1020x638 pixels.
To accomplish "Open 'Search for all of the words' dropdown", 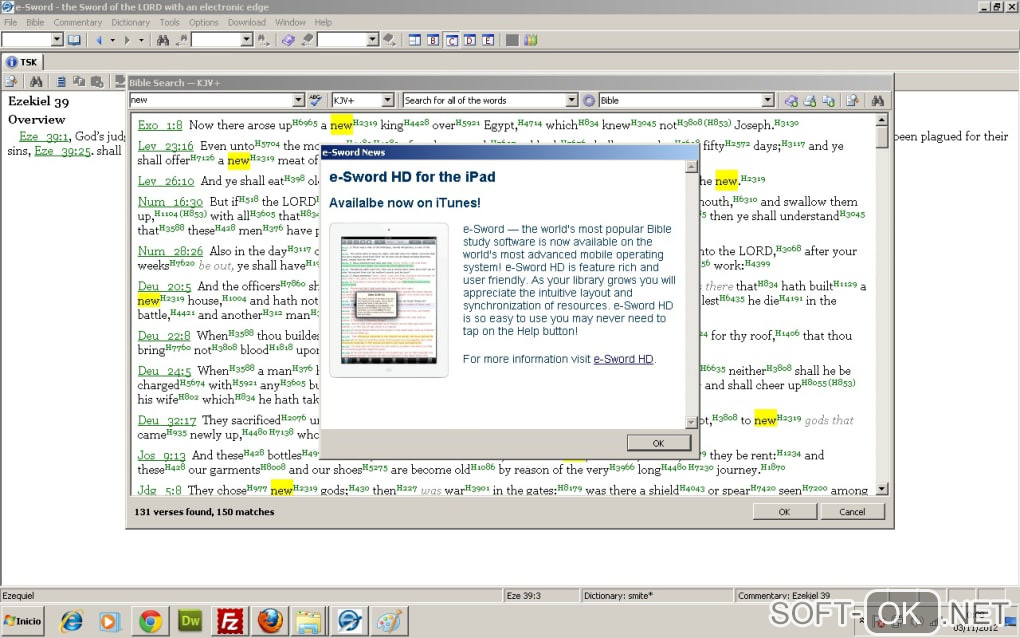I will tap(571, 100).
